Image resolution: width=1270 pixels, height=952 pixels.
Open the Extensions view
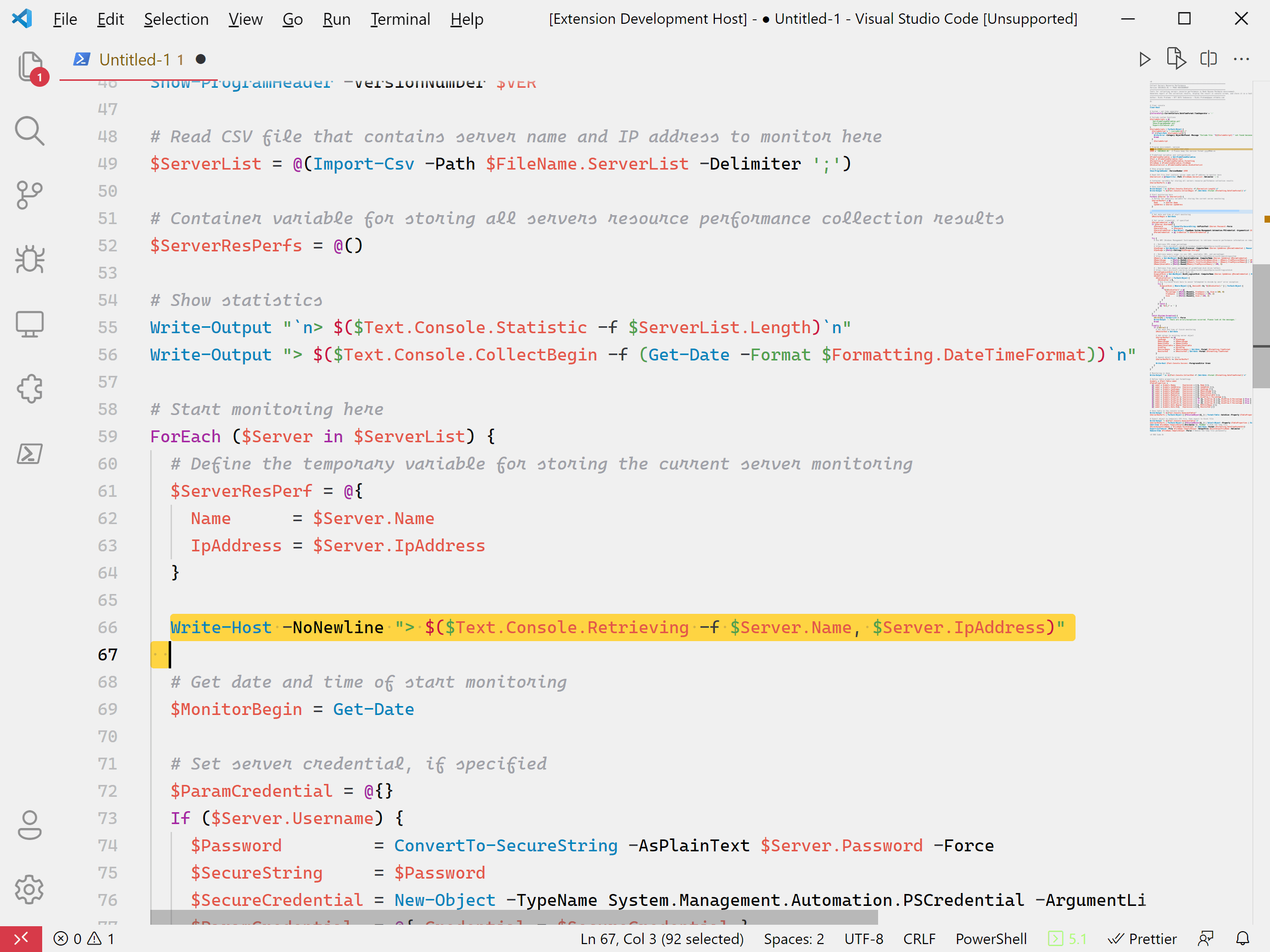30,389
